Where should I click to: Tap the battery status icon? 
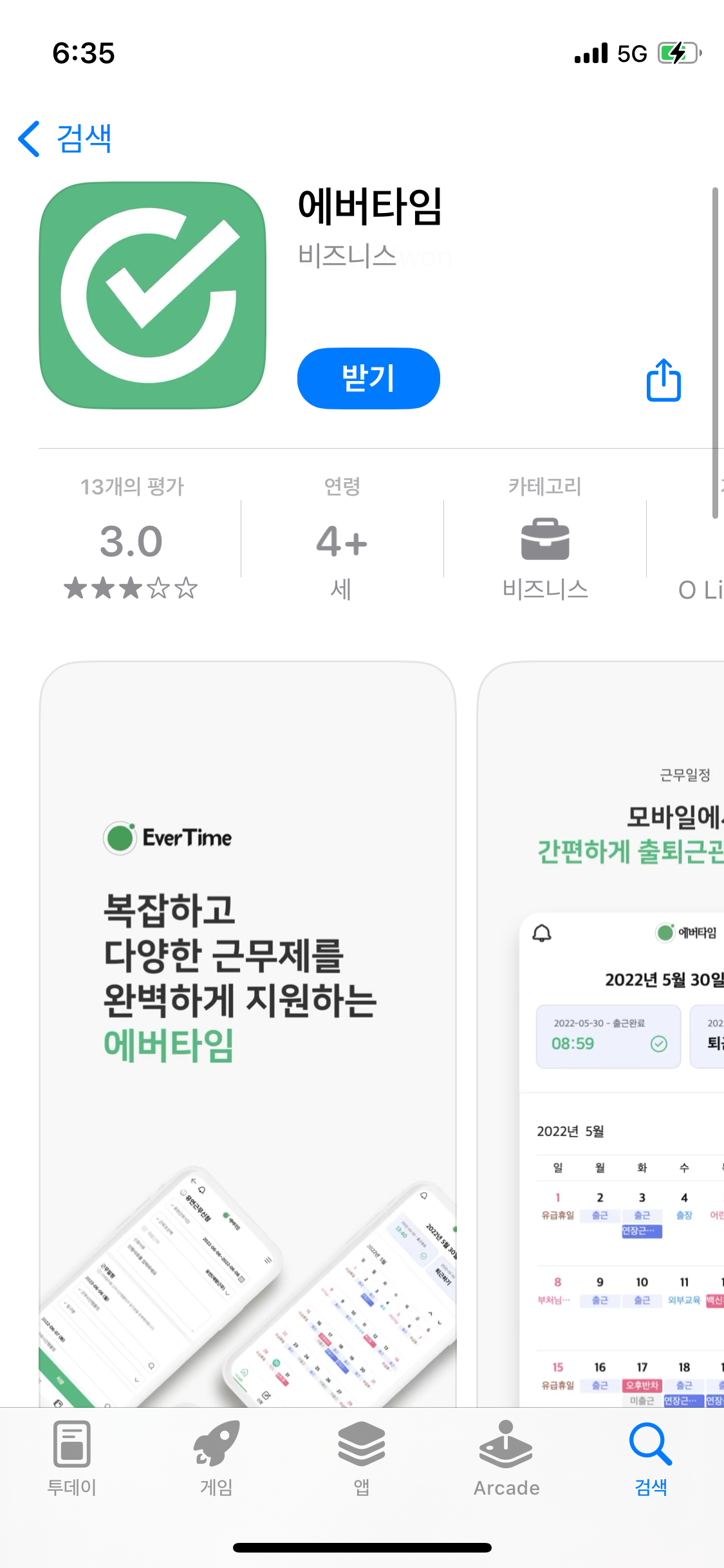tap(679, 53)
